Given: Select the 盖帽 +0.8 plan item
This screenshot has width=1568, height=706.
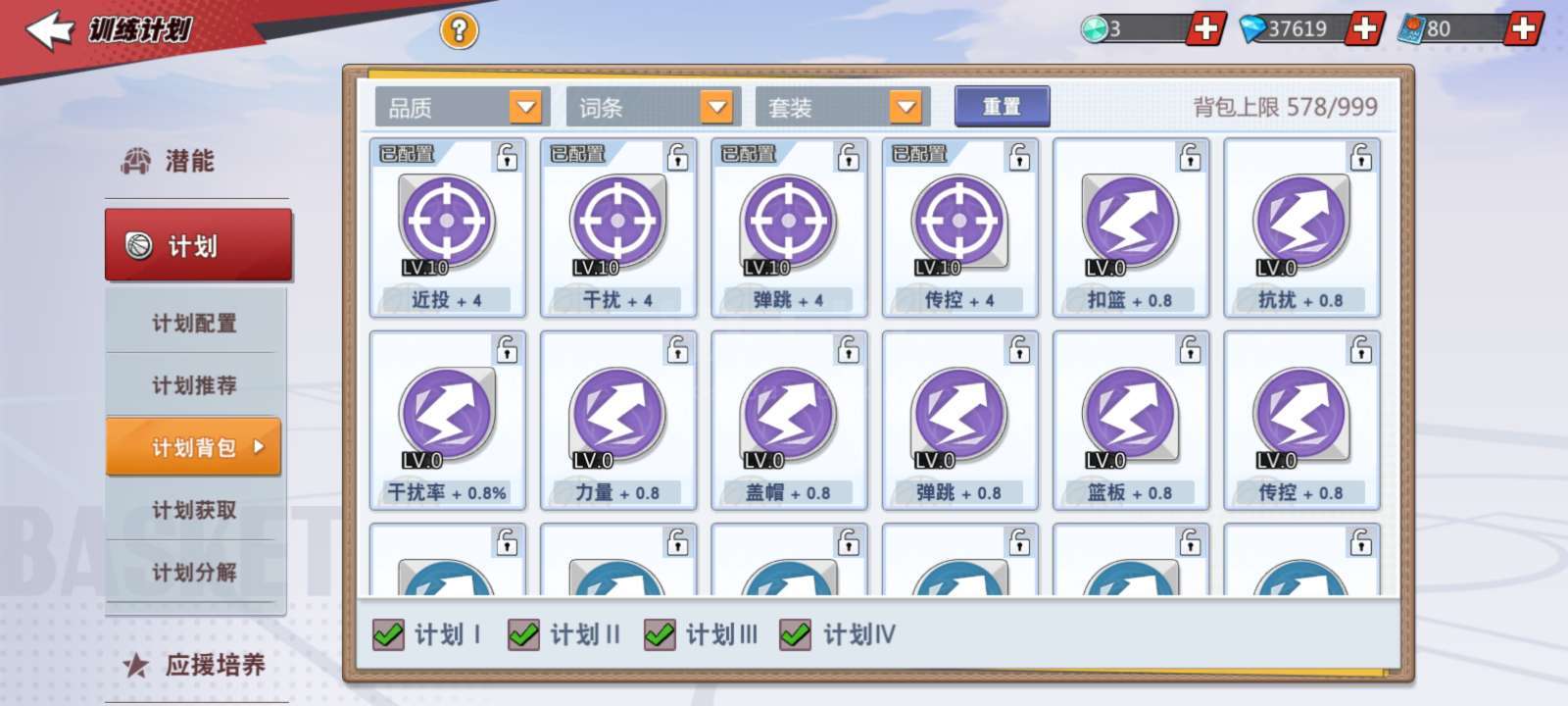Looking at the screenshot, I should (789, 421).
